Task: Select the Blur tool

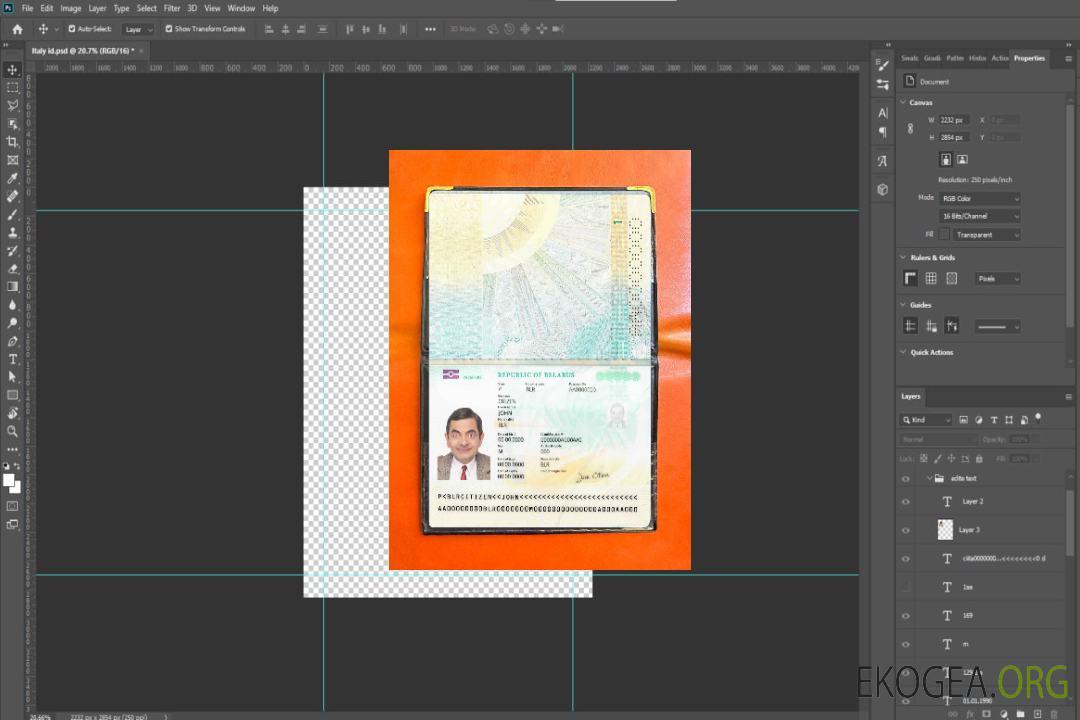Action: tap(12, 305)
